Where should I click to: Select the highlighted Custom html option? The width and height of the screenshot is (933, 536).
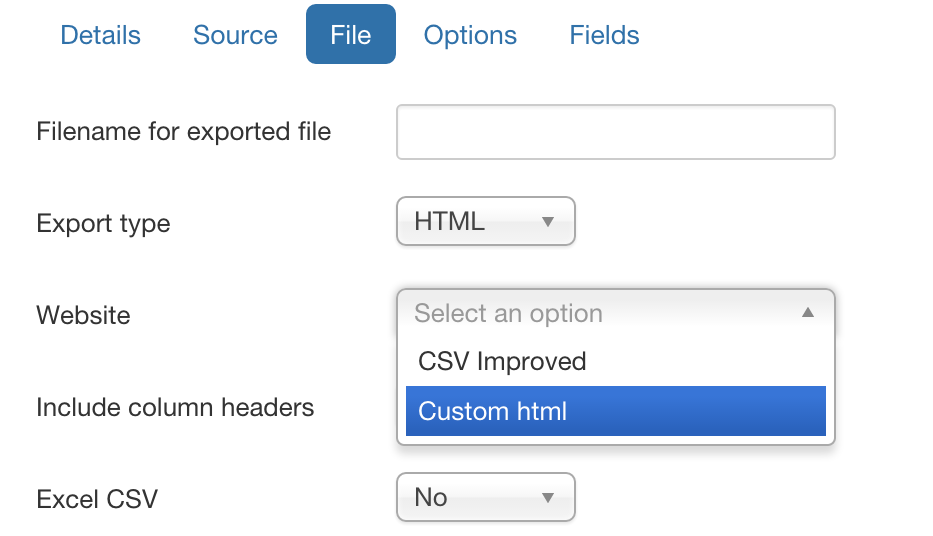tap(616, 411)
